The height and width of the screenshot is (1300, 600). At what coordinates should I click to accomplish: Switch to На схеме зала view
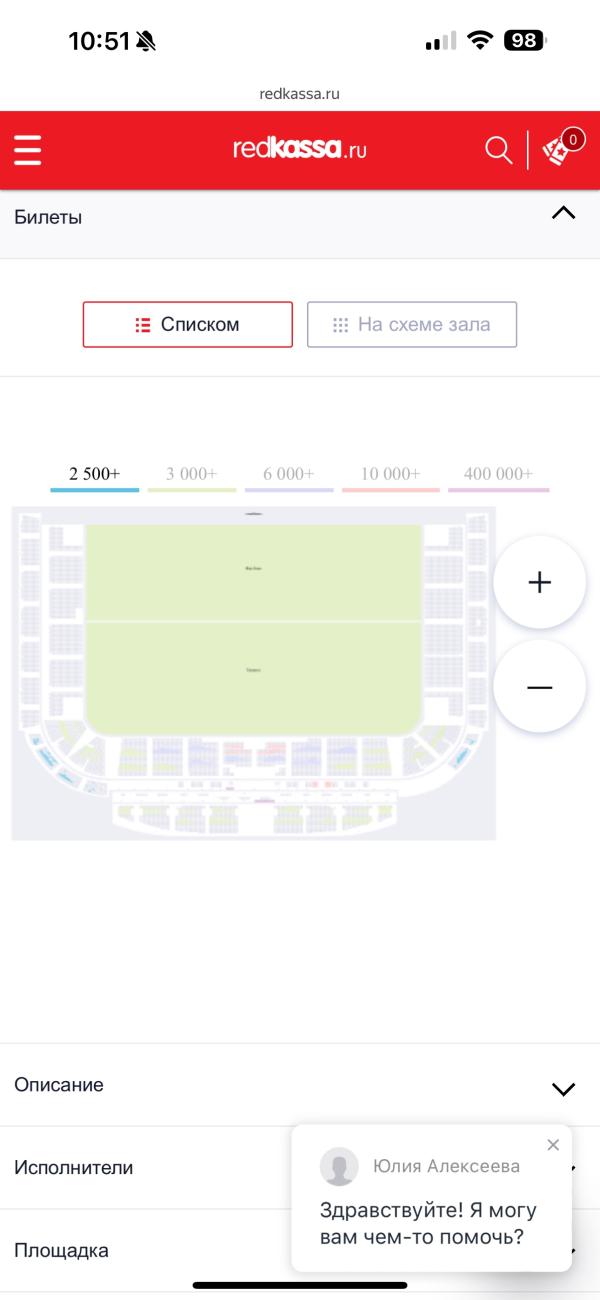412,324
